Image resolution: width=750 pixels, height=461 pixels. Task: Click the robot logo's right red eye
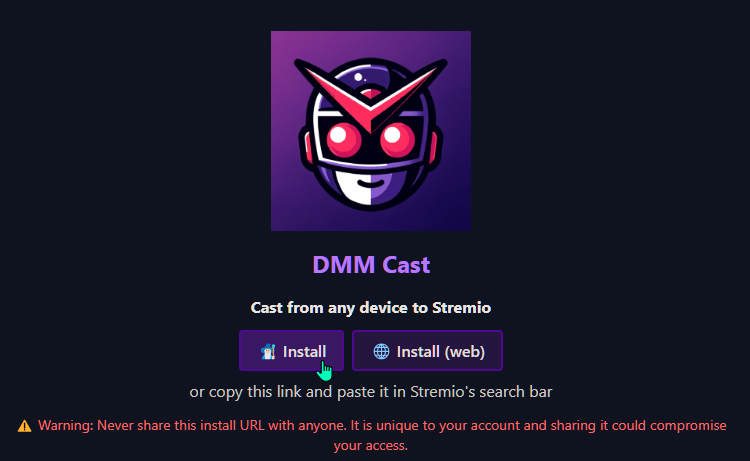click(x=397, y=139)
